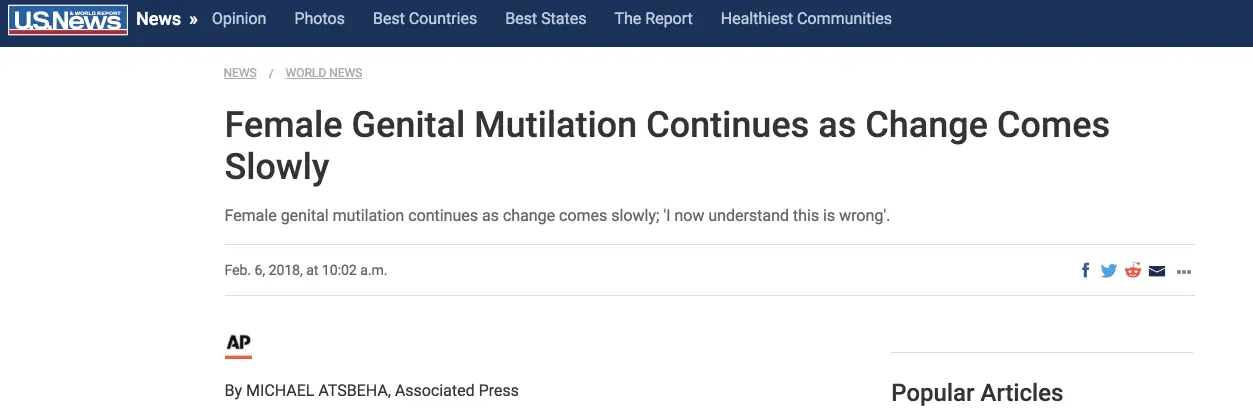
Task: Open the Opinion section
Action: (239, 19)
